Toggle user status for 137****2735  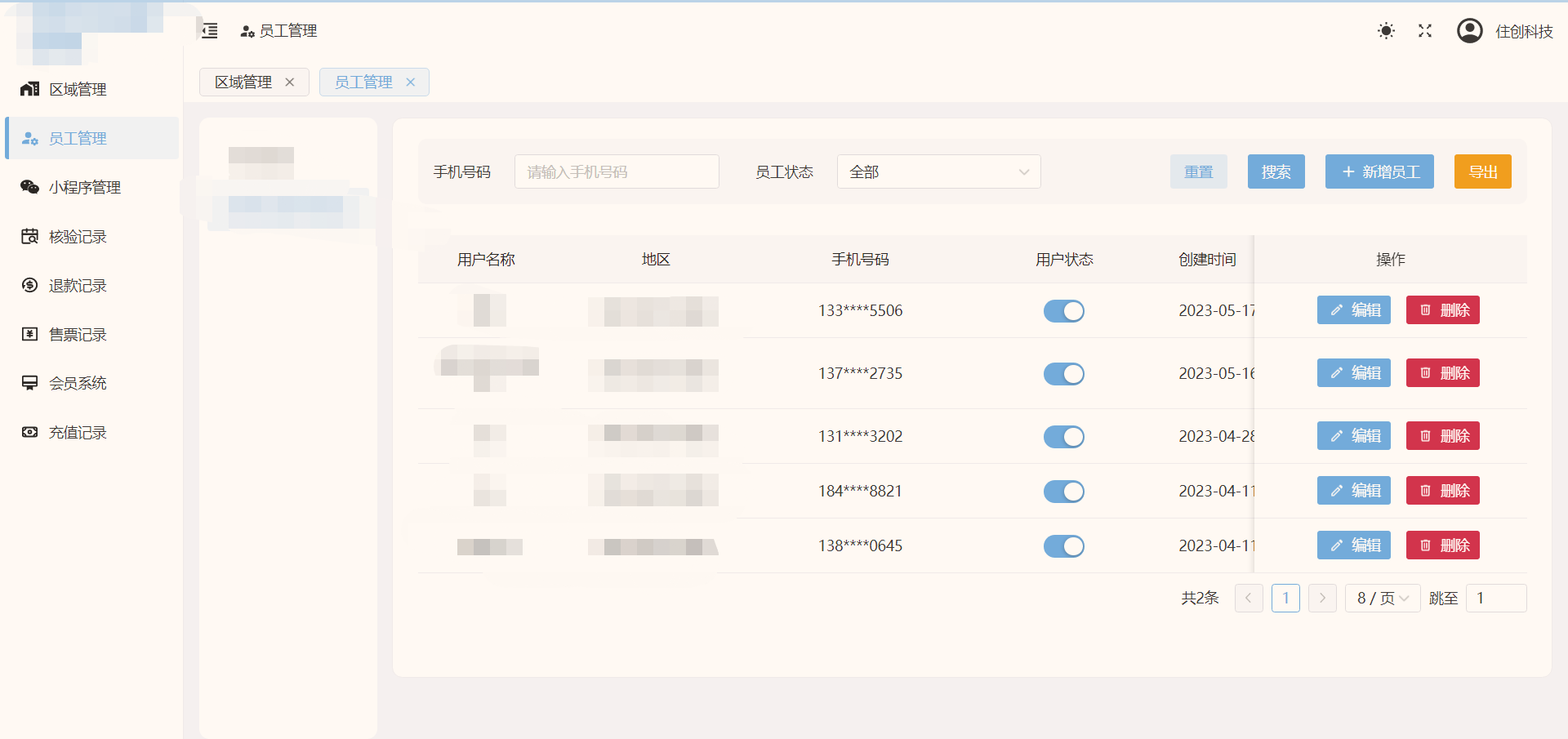click(x=1064, y=374)
